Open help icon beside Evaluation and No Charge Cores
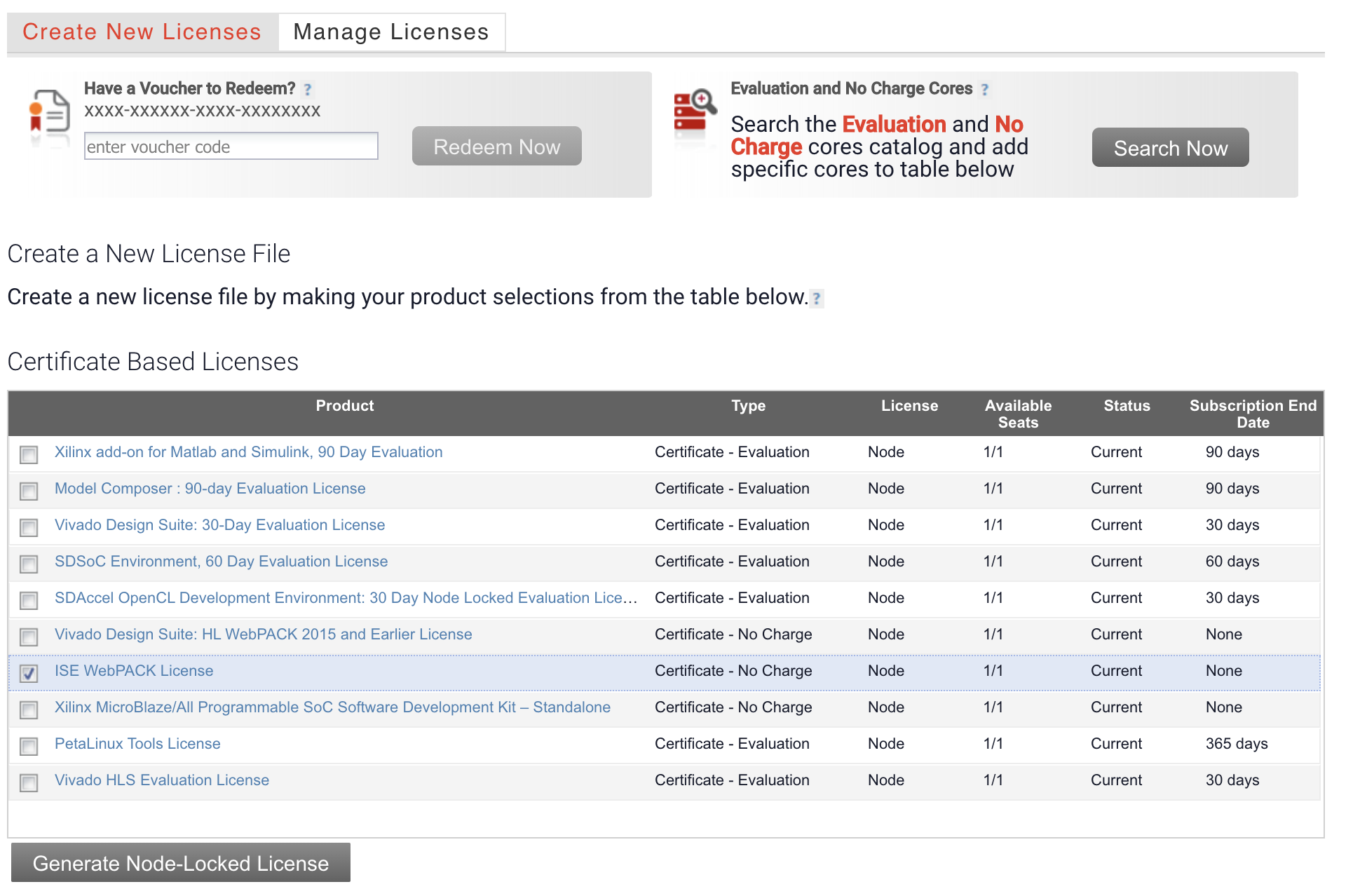1367x896 pixels. 985,90
